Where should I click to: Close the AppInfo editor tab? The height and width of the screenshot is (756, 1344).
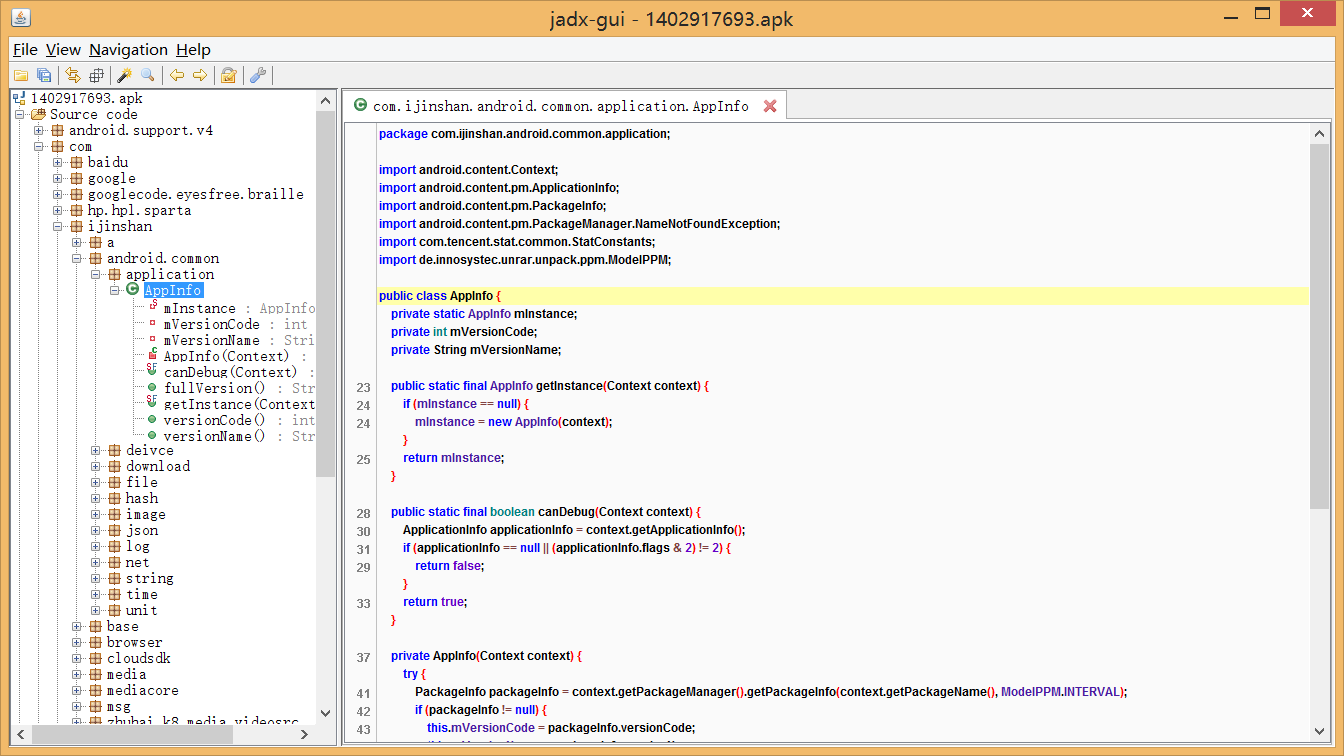pyautogui.click(x=770, y=106)
